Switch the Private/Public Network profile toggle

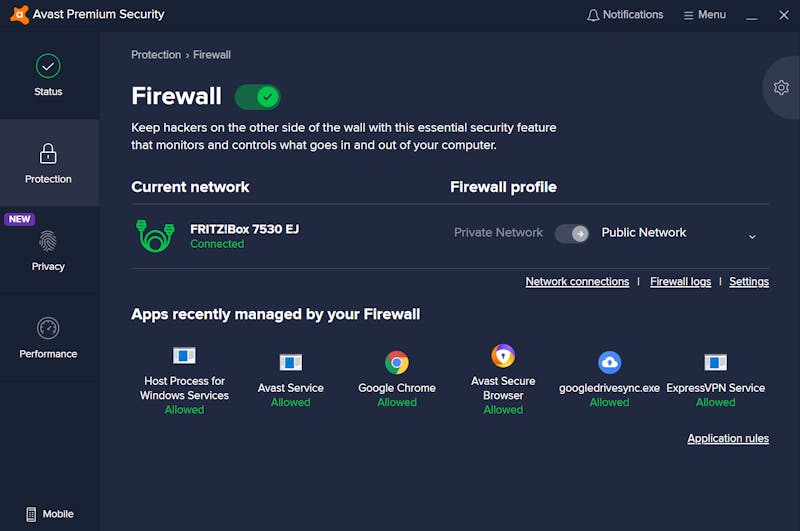tap(571, 234)
